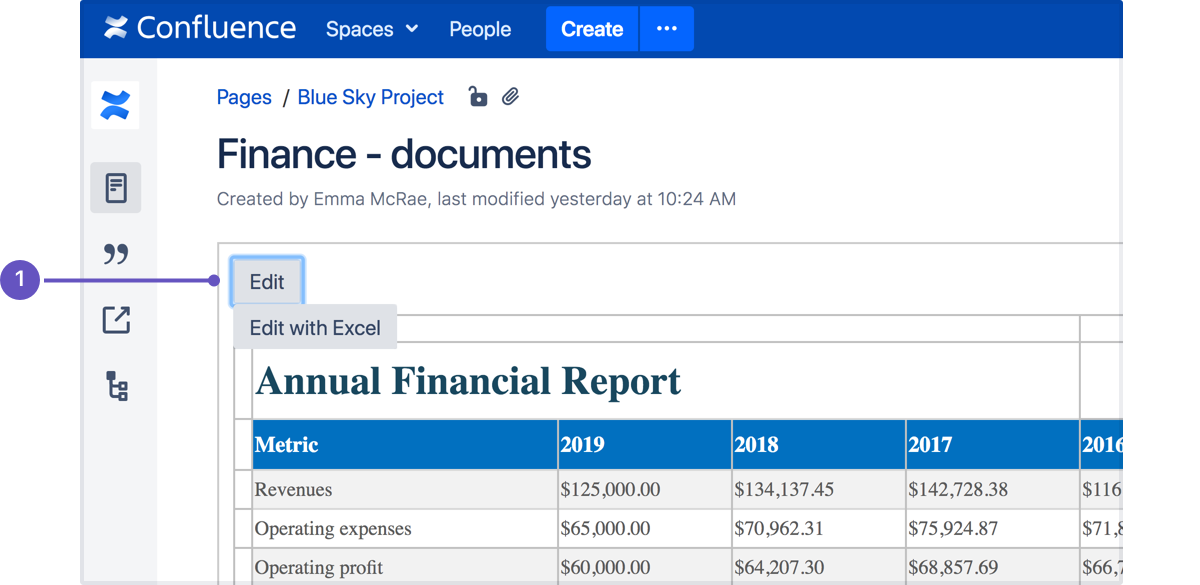Open the Spaces dropdown menu
Viewport: 1200px width, 585px height.
pos(372,29)
